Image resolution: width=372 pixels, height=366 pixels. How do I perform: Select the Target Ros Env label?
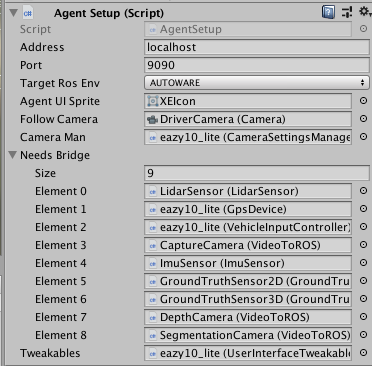point(60,83)
